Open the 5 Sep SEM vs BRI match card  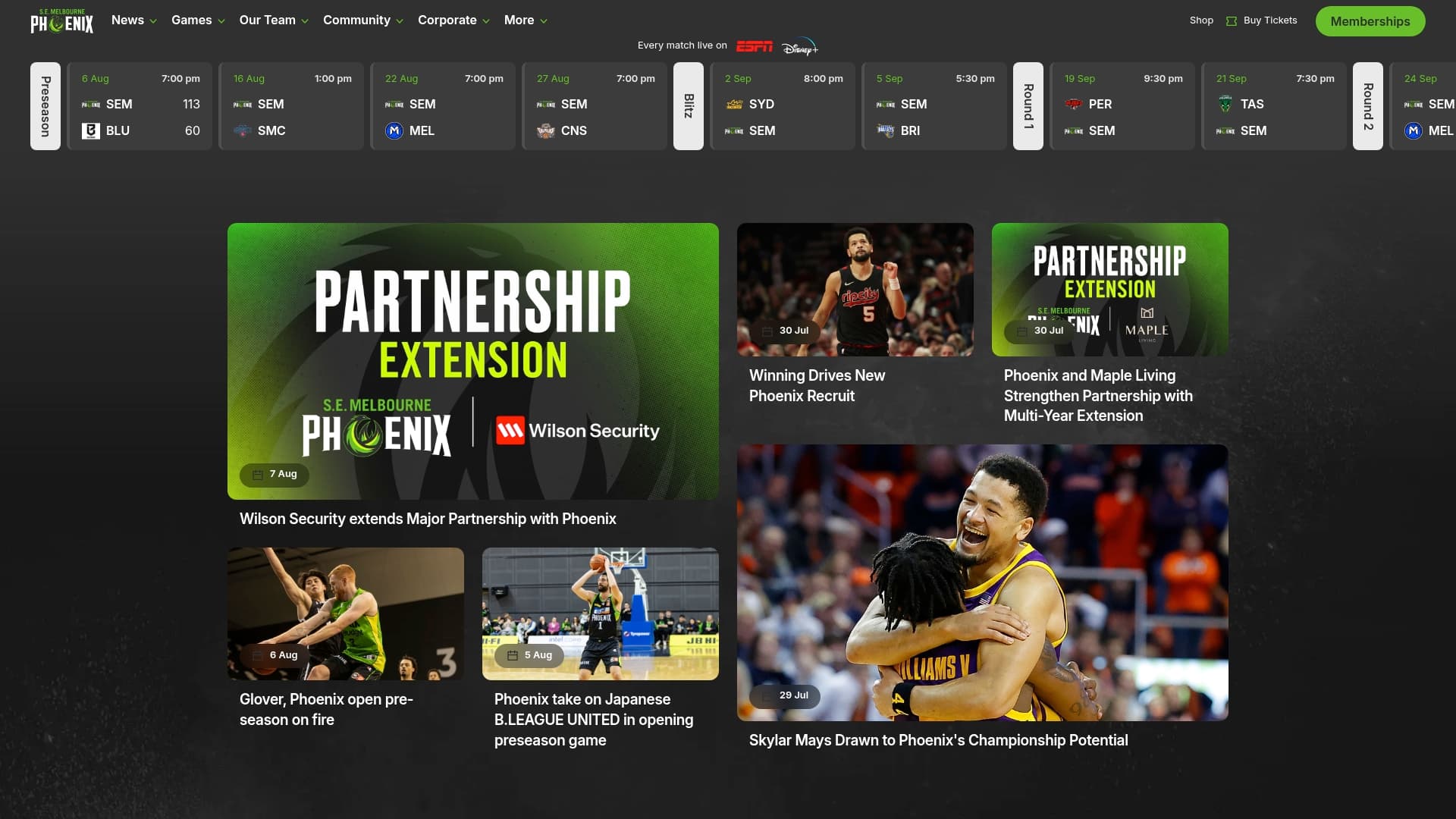[934, 106]
